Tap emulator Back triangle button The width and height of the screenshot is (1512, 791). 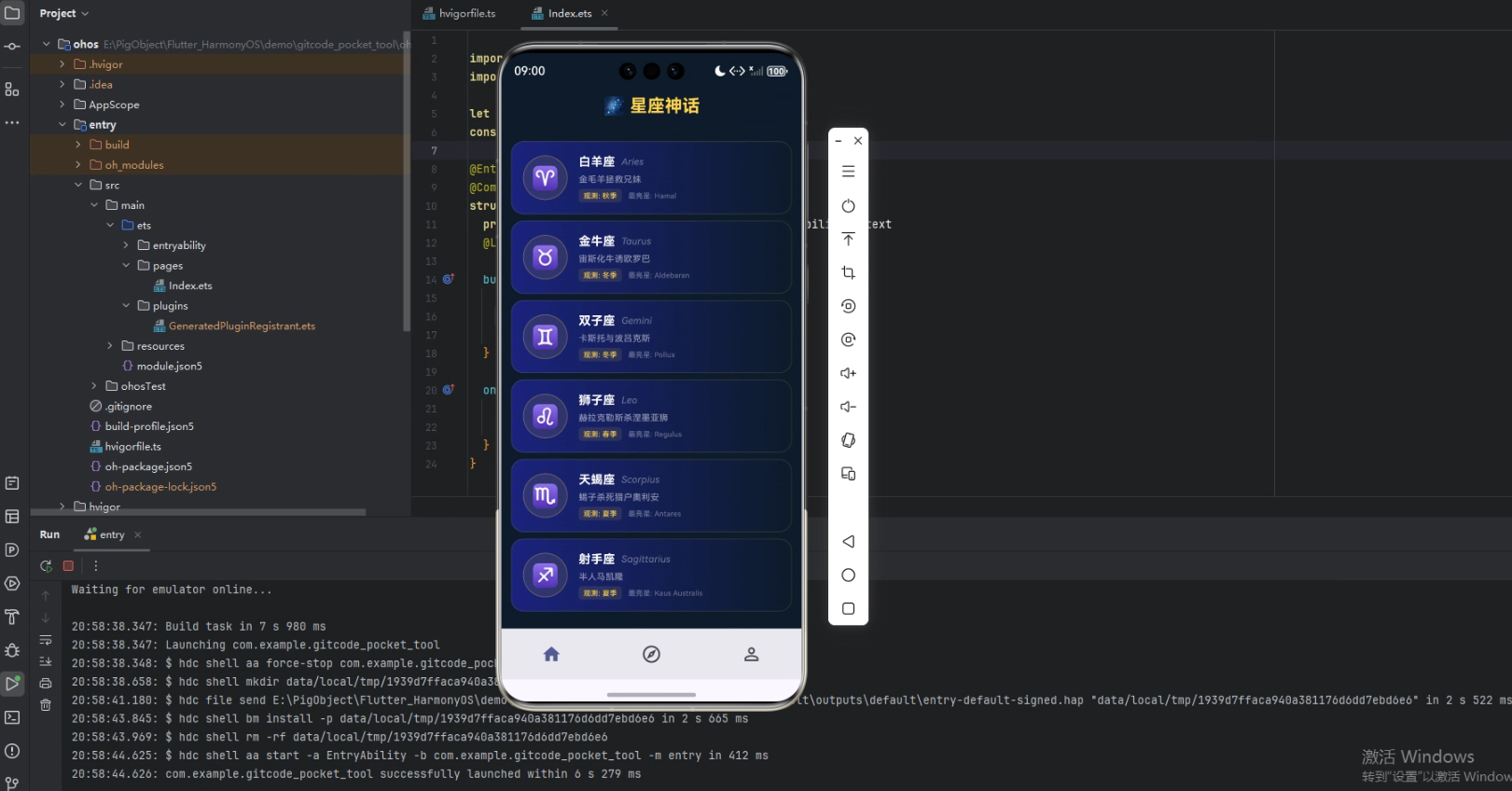848,541
